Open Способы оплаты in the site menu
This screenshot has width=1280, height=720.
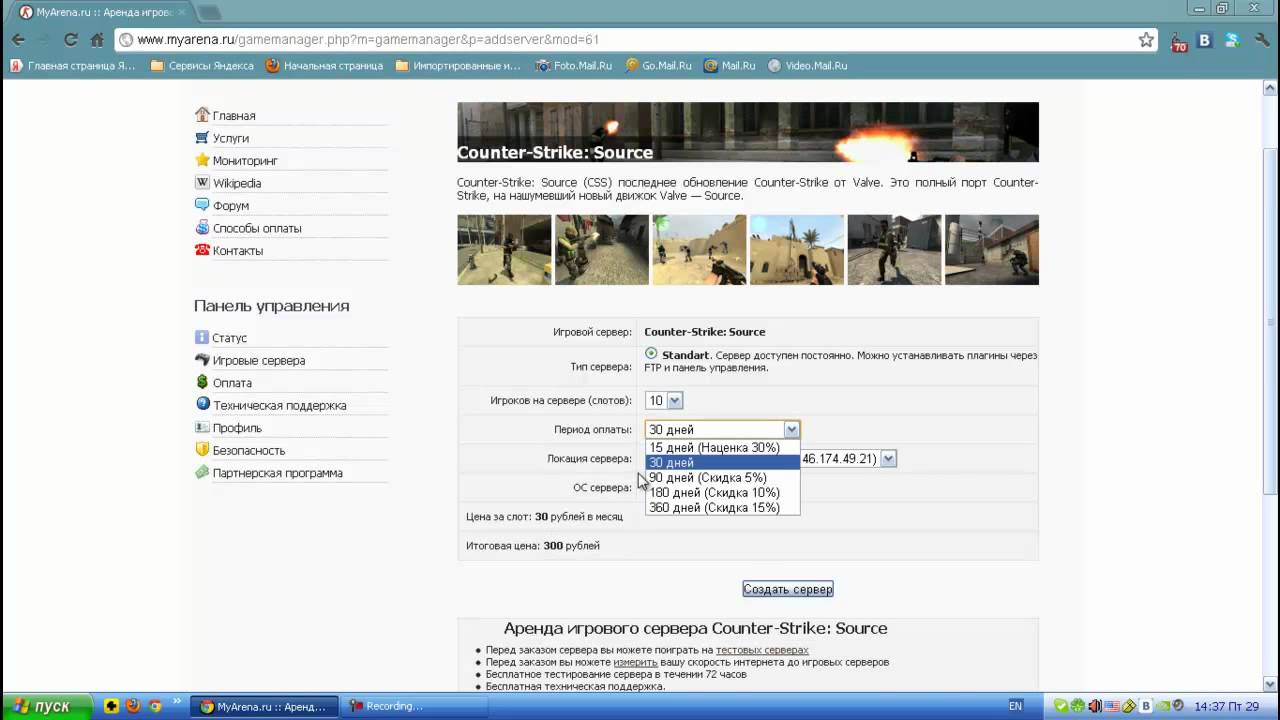click(248, 228)
